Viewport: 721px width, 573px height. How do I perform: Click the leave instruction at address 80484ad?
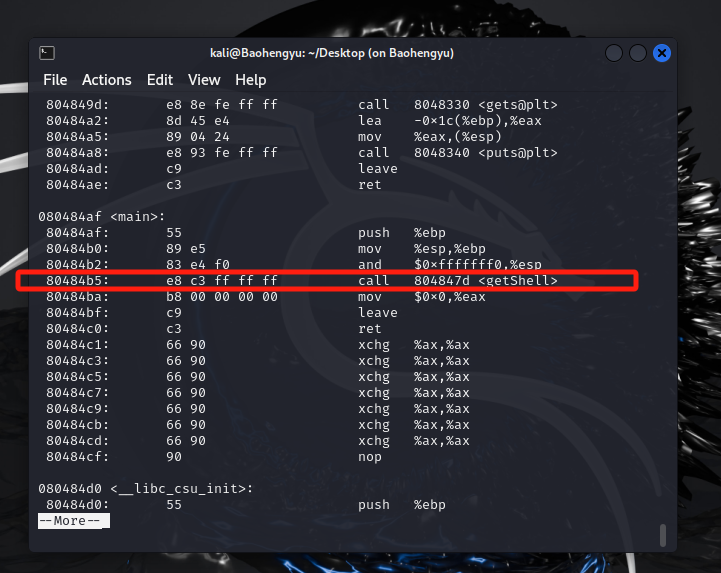378,169
